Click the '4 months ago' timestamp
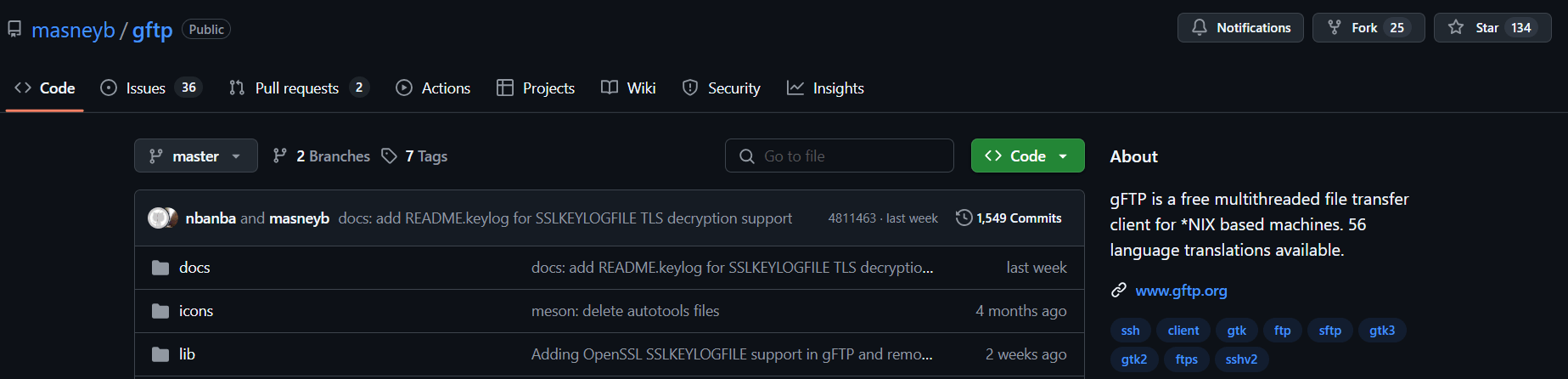 1021,311
